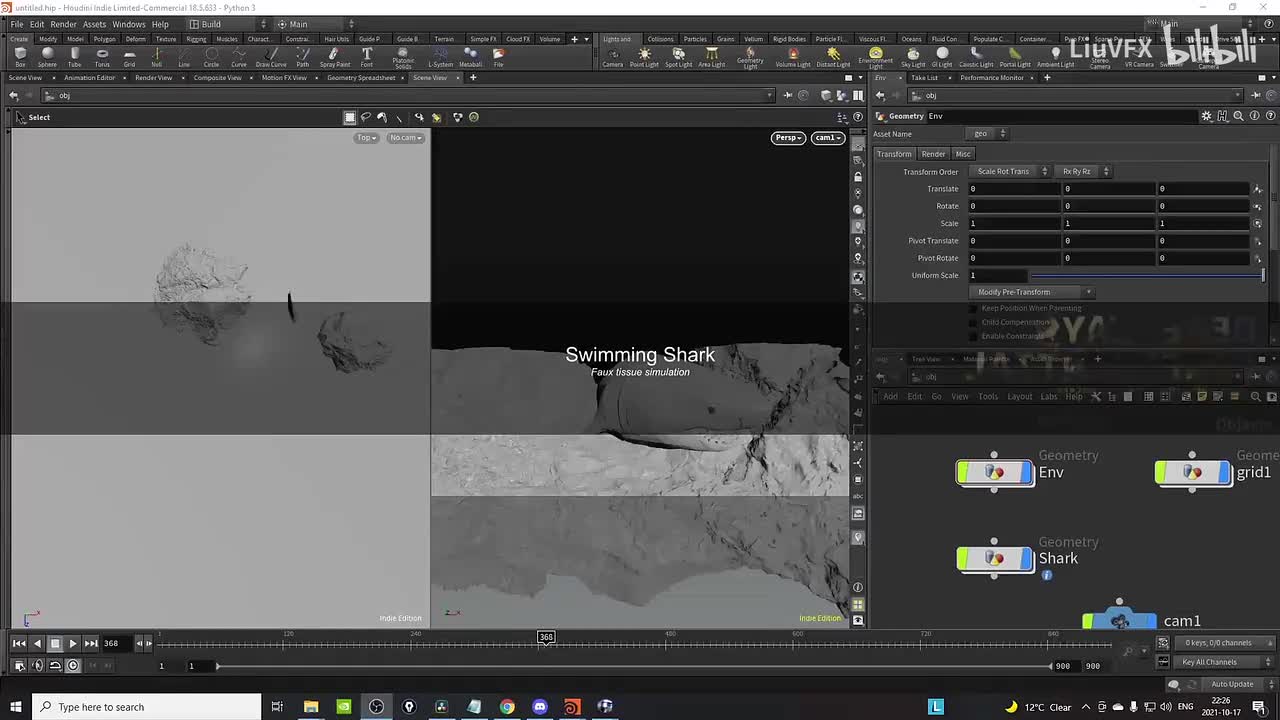The height and width of the screenshot is (720, 1280).
Task: Toggle the real-time playback button
Action: coord(72,666)
